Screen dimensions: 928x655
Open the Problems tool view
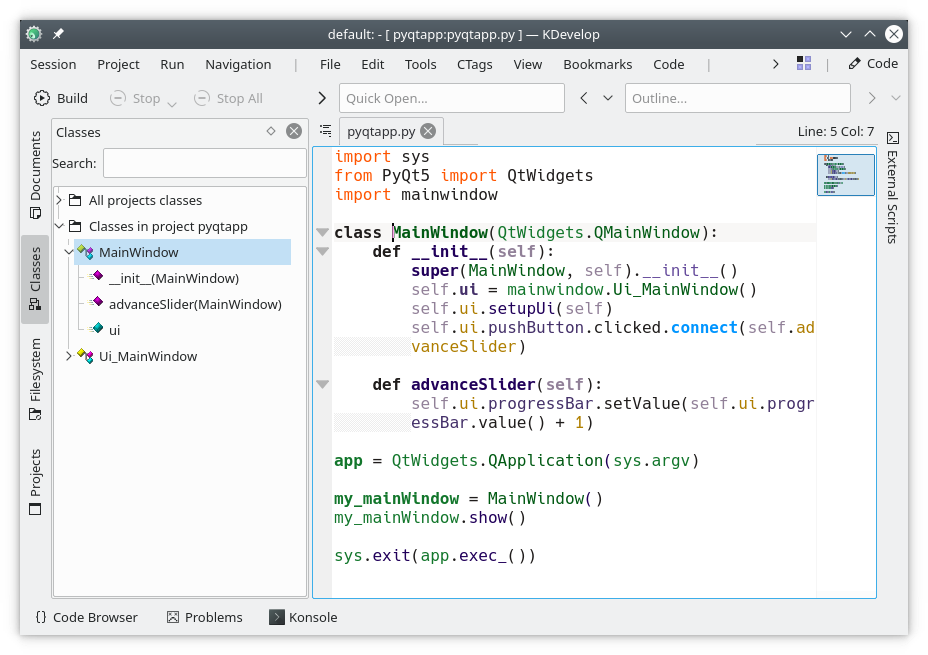pos(204,617)
